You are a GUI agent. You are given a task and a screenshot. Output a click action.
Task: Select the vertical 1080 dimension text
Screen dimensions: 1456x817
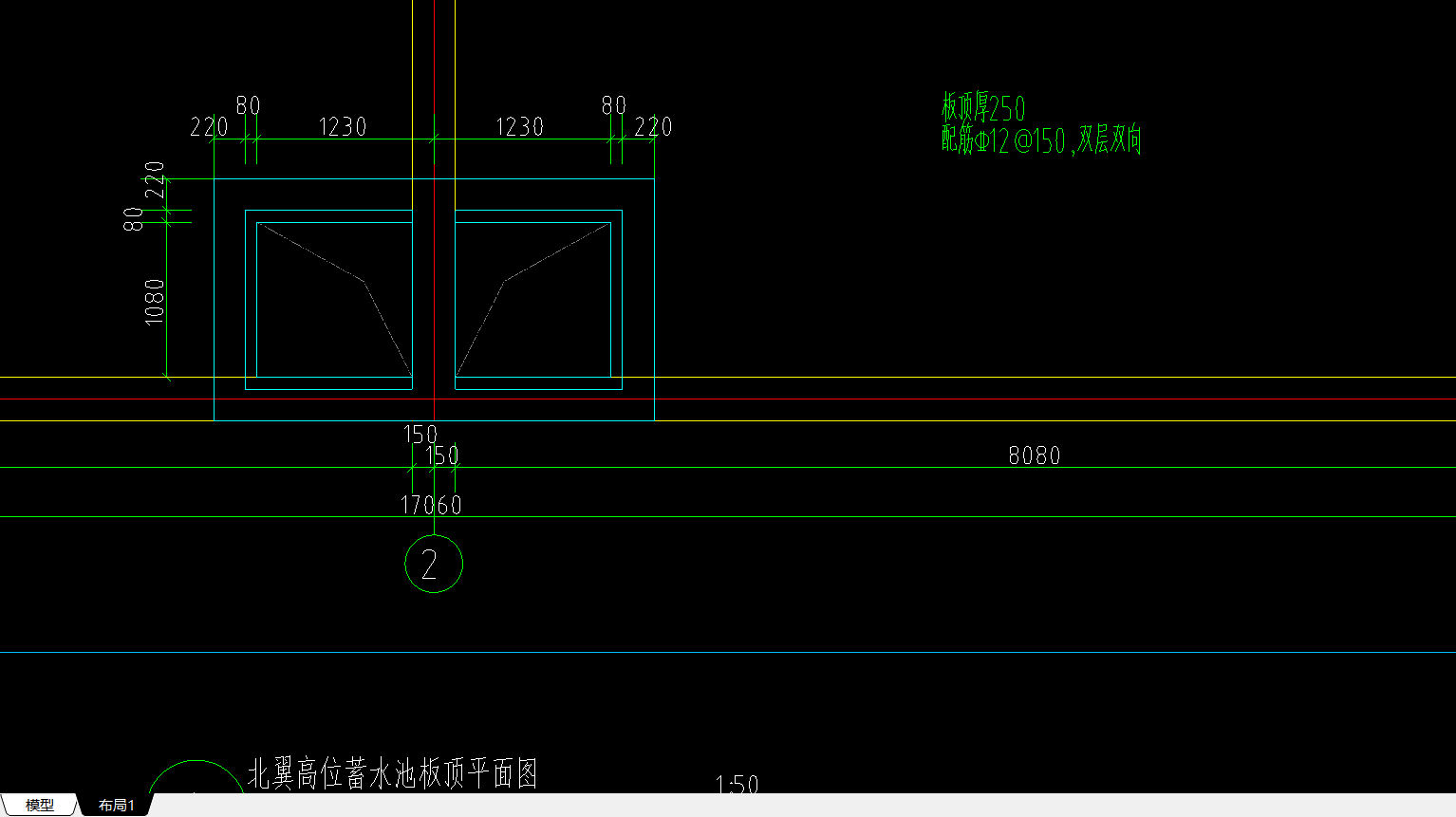tap(155, 302)
